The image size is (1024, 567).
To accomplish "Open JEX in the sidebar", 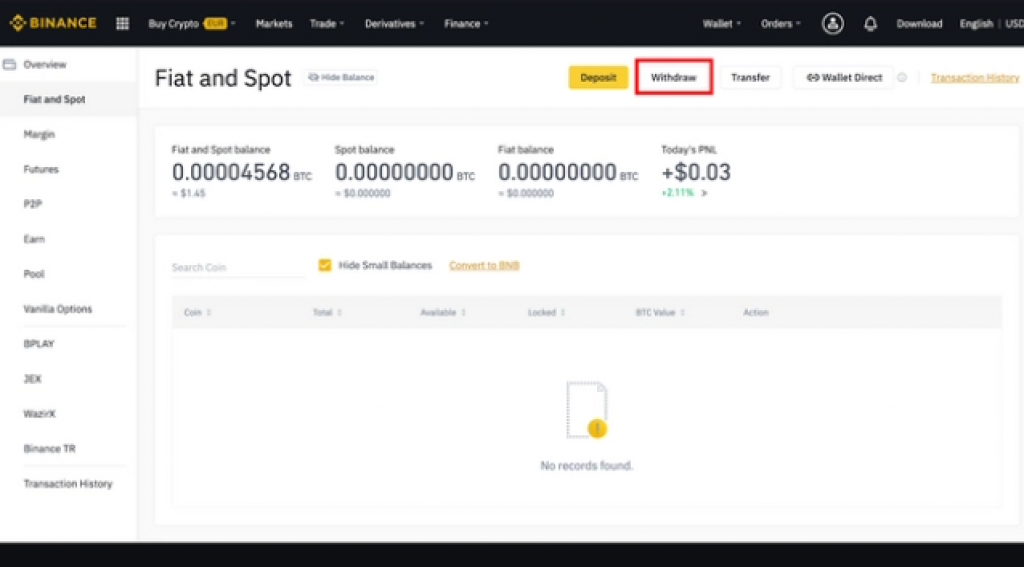I will pos(32,379).
